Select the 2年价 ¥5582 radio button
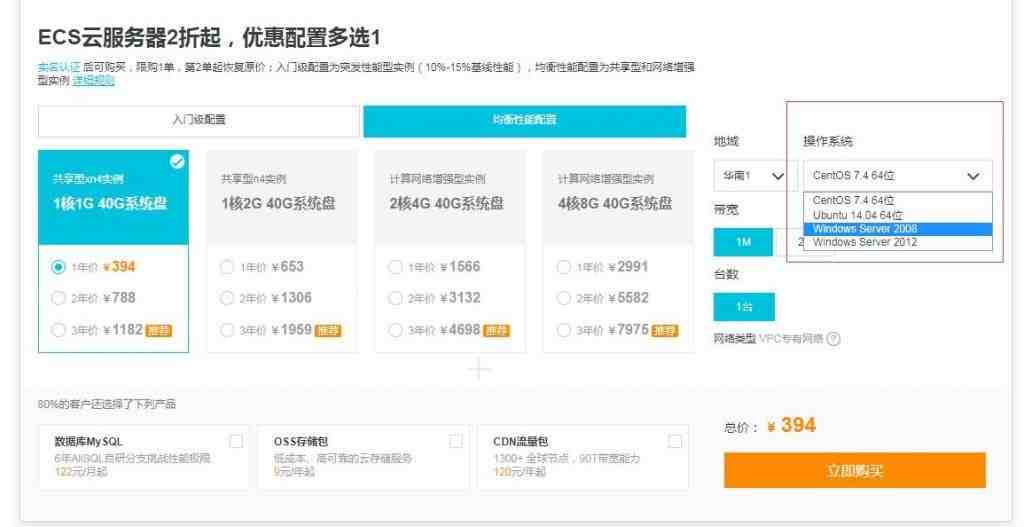 (x=564, y=298)
